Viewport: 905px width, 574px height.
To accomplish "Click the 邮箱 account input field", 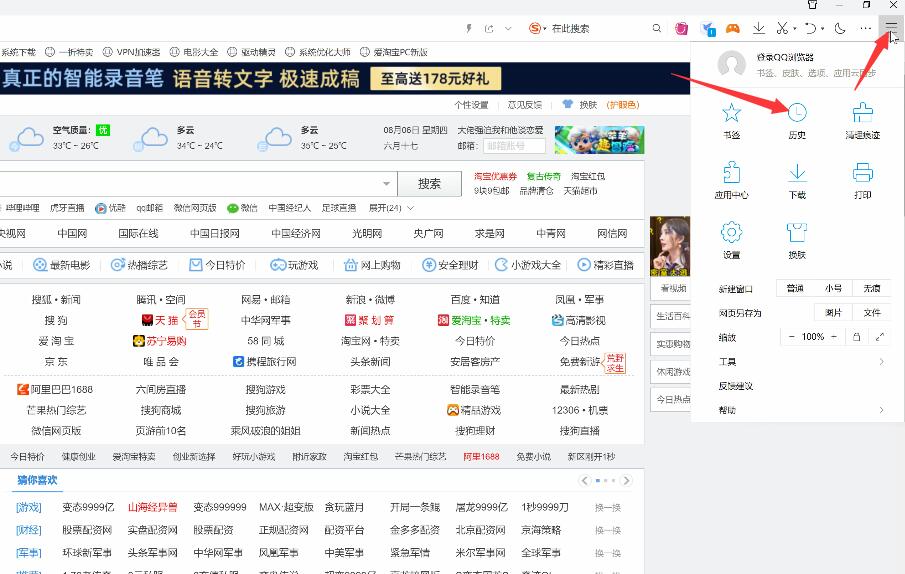I will [514, 146].
